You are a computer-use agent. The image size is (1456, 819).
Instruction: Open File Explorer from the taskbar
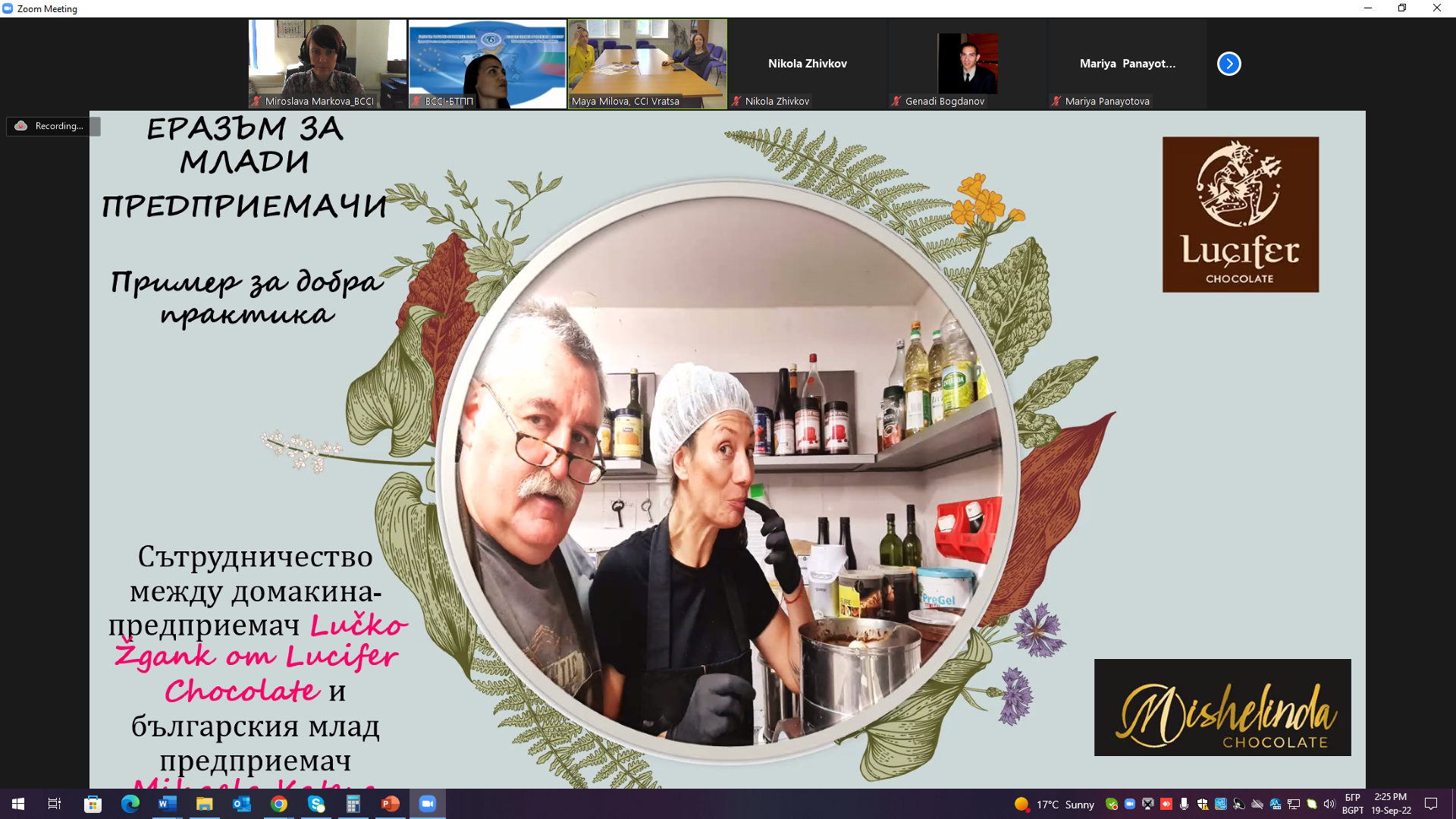pos(204,804)
